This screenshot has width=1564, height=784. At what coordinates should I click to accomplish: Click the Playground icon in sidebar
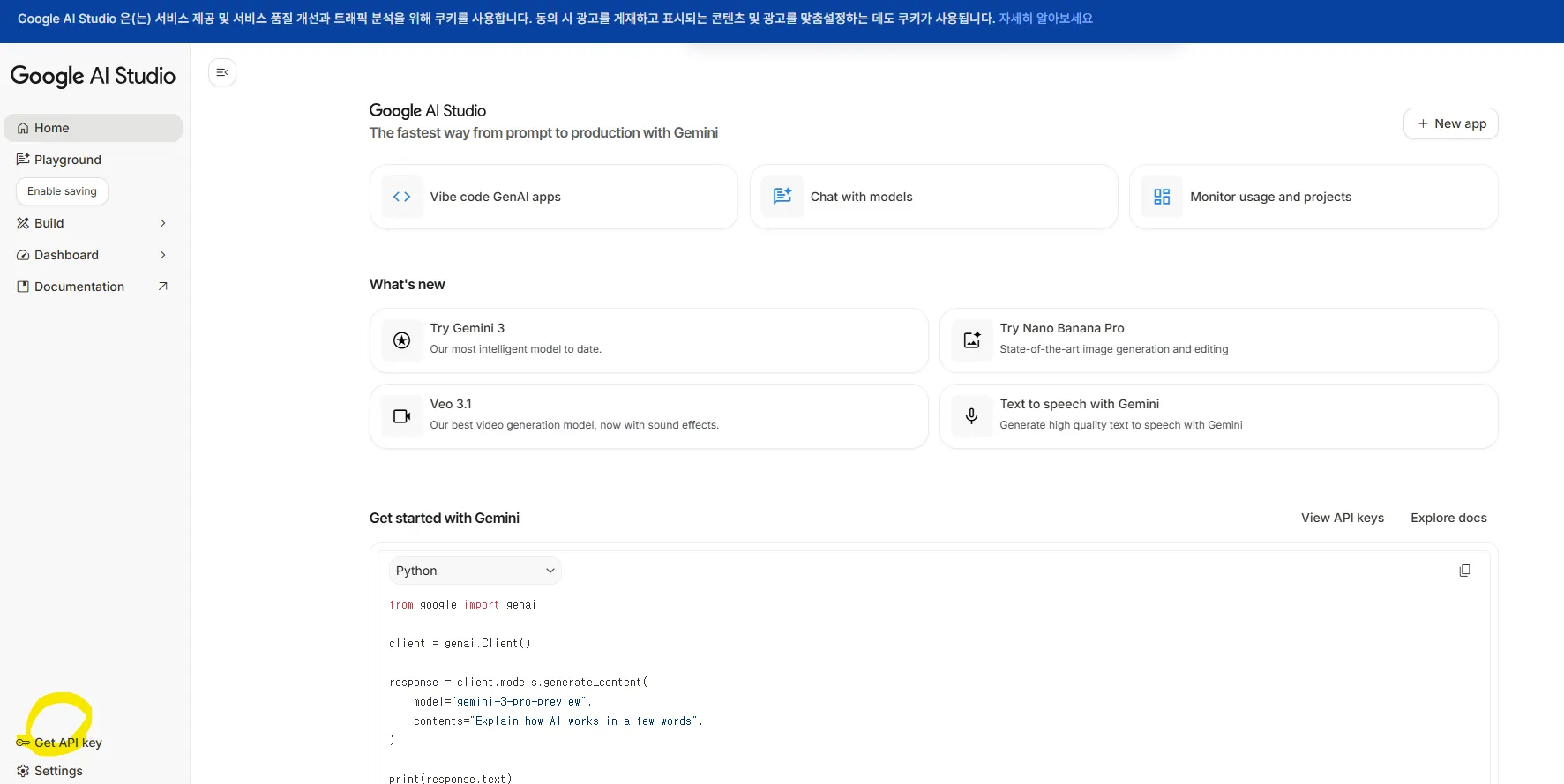pos(23,160)
